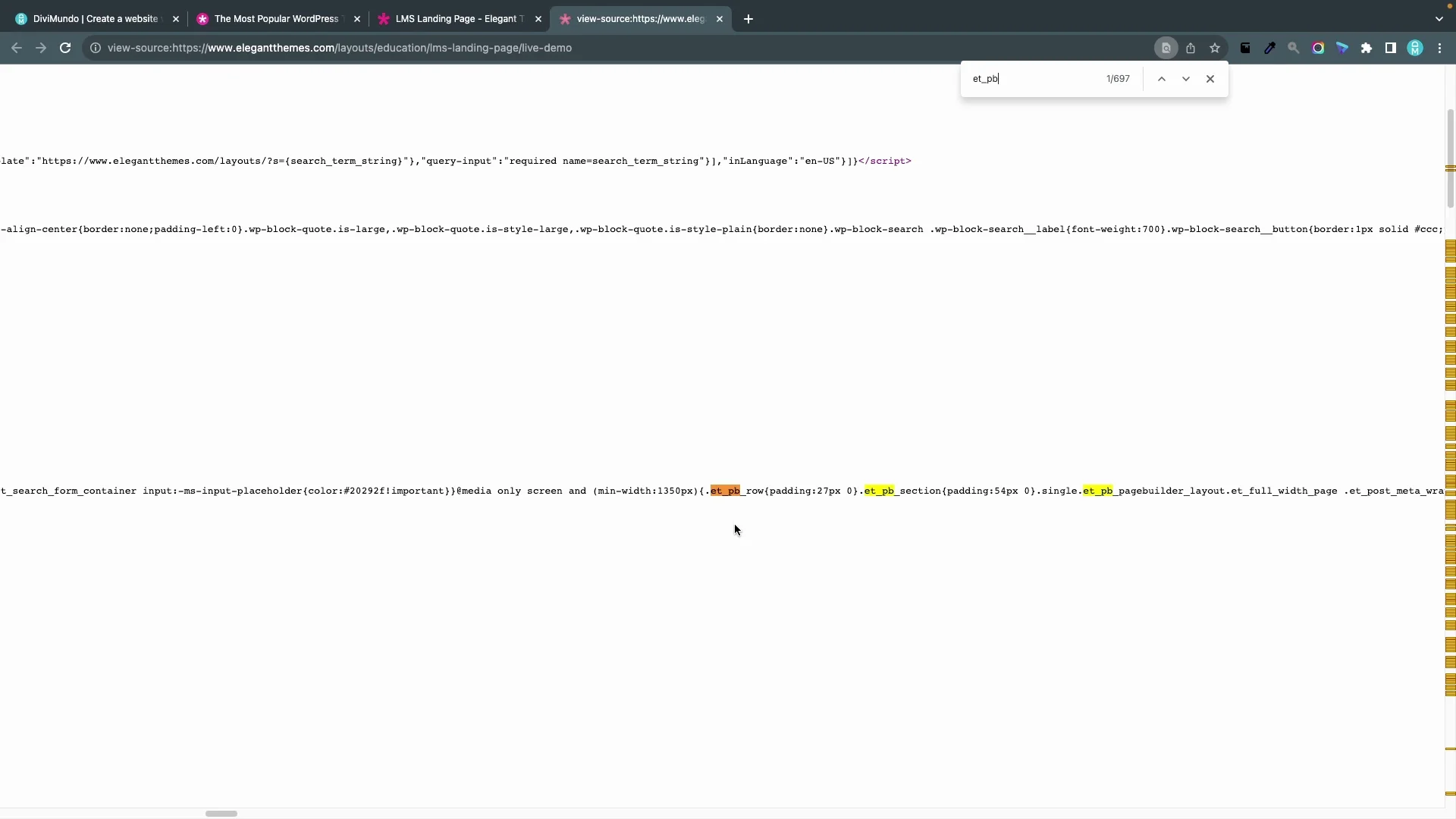
Task: Close The Most Popular WordPress tab
Action: 357,19
